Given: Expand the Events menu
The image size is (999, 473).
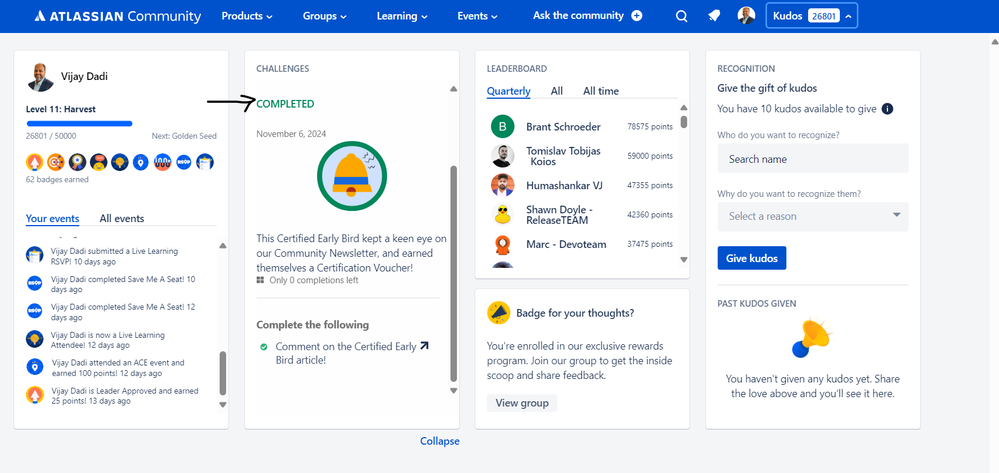Looking at the screenshot, I should [x=477, y=16].
